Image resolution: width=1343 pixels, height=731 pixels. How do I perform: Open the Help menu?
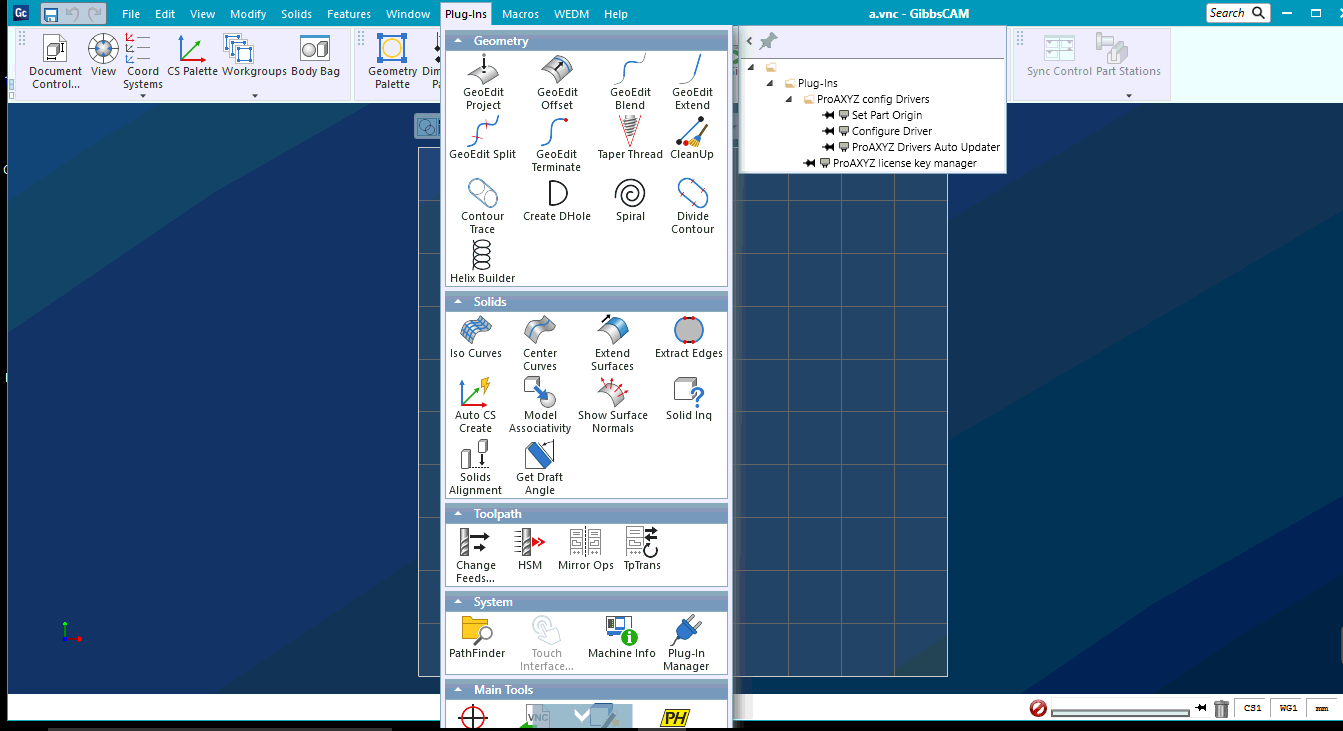(x=616, y=14)
